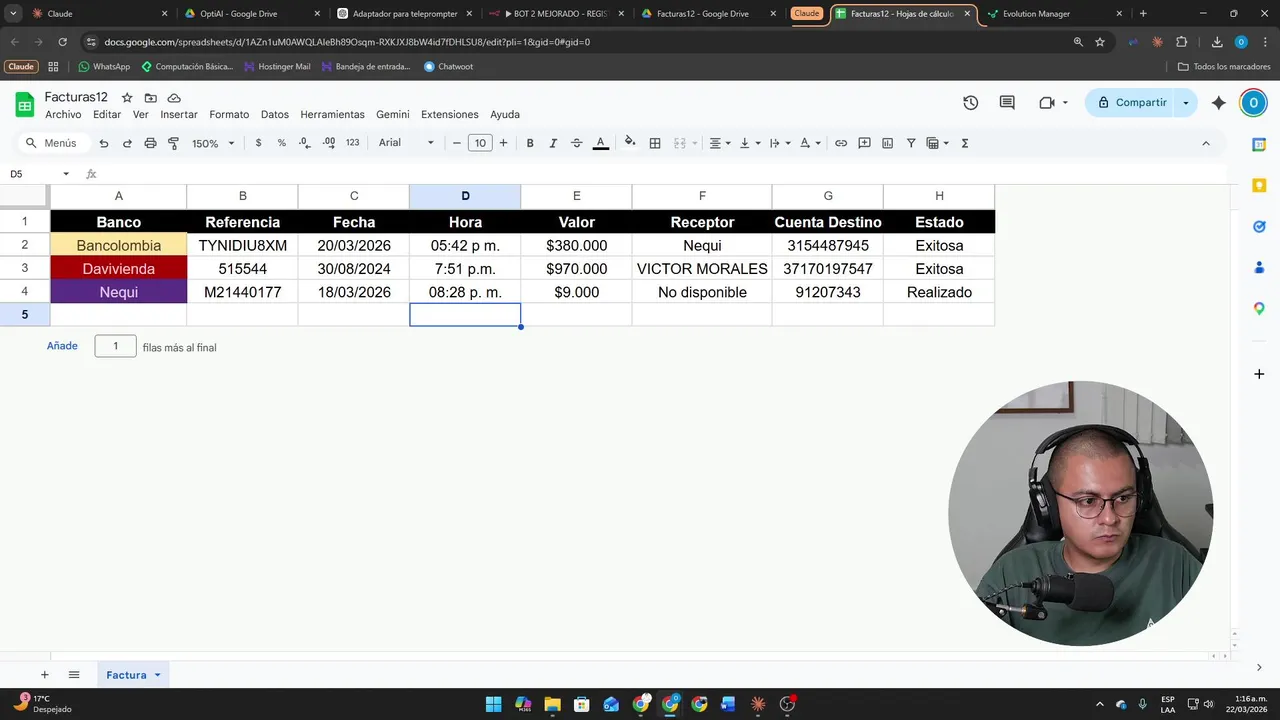
Task: Open the Formato menu
Action: (229, 115)
